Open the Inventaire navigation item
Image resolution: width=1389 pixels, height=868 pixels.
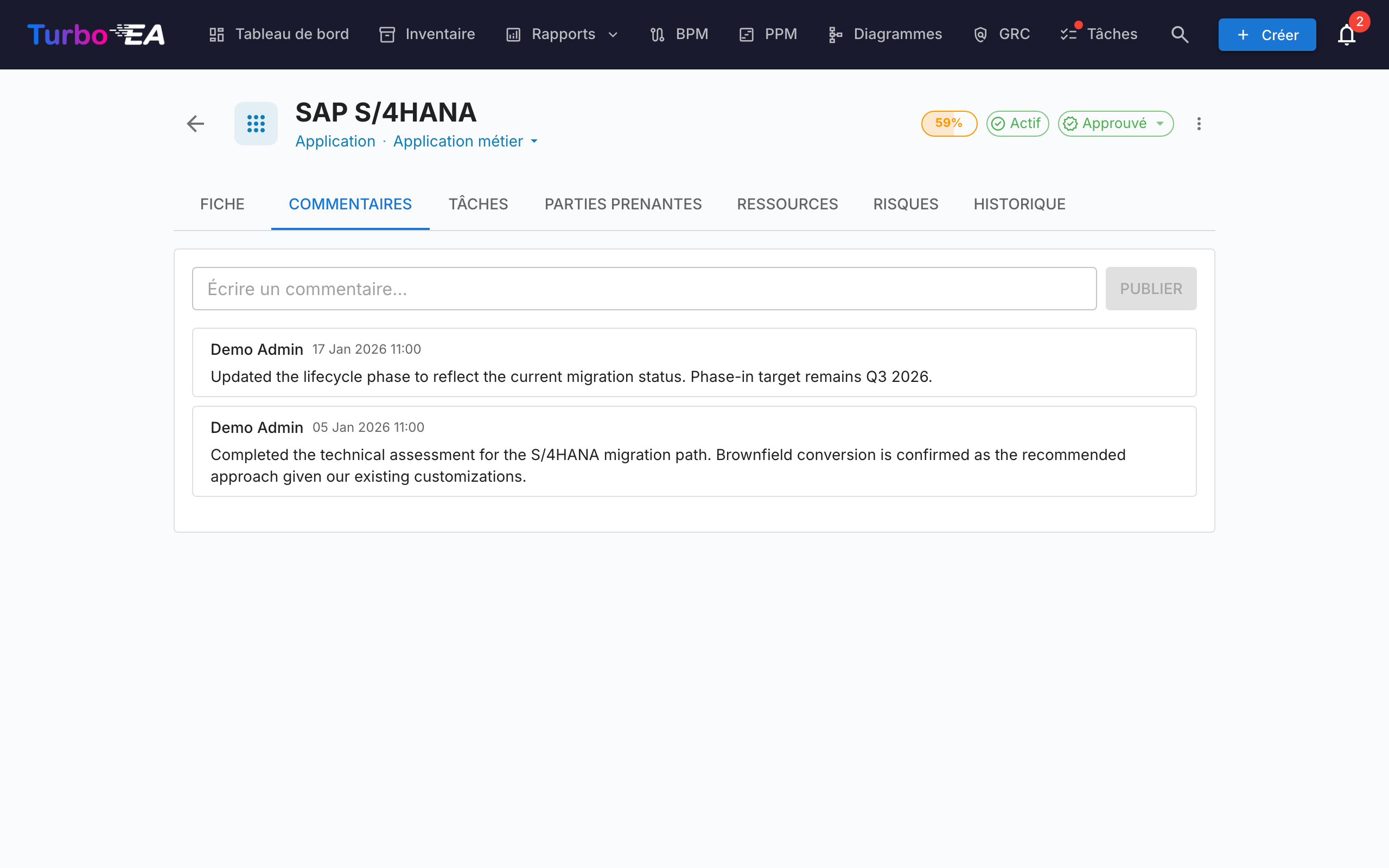coord(427,34)
